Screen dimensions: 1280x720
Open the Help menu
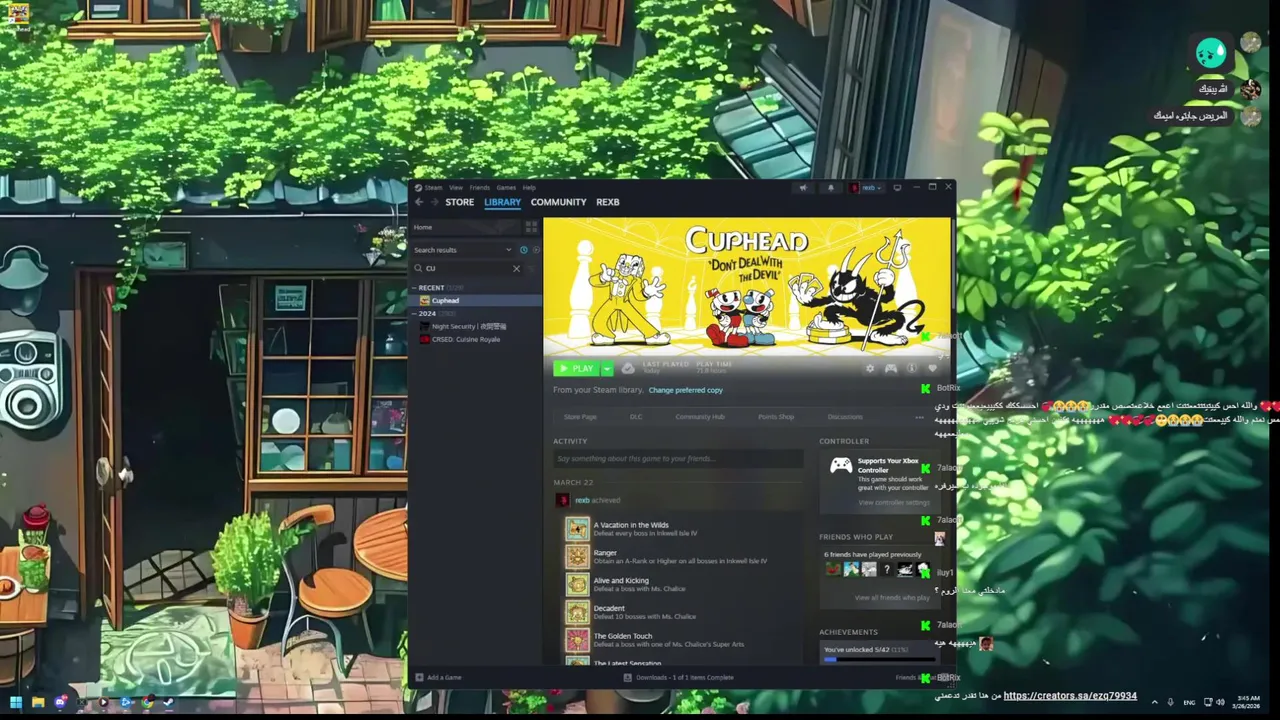[x=529, y=187]
